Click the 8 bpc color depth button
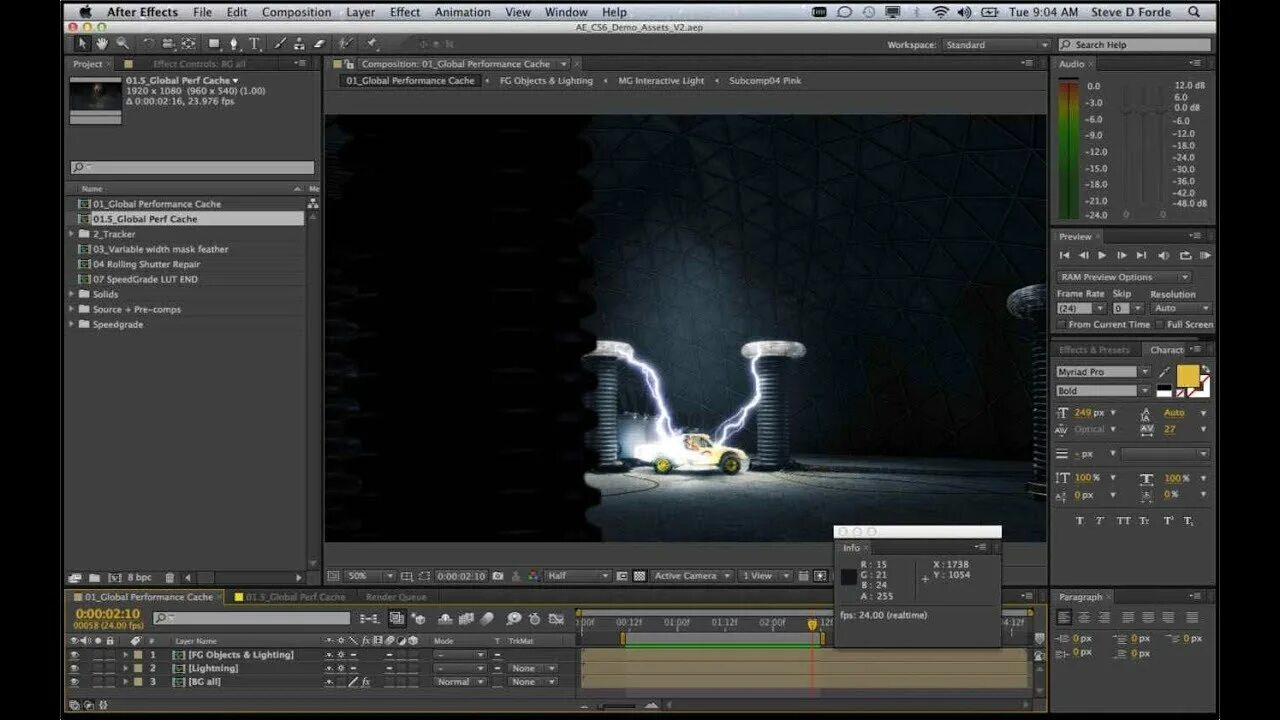The image size is (1280, 720). click(139, 577)
